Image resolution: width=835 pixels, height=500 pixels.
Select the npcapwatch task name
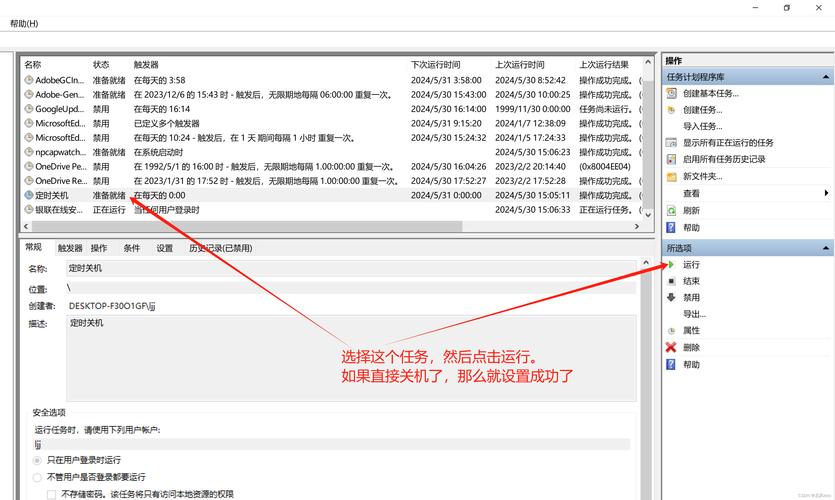coord(60,152)
